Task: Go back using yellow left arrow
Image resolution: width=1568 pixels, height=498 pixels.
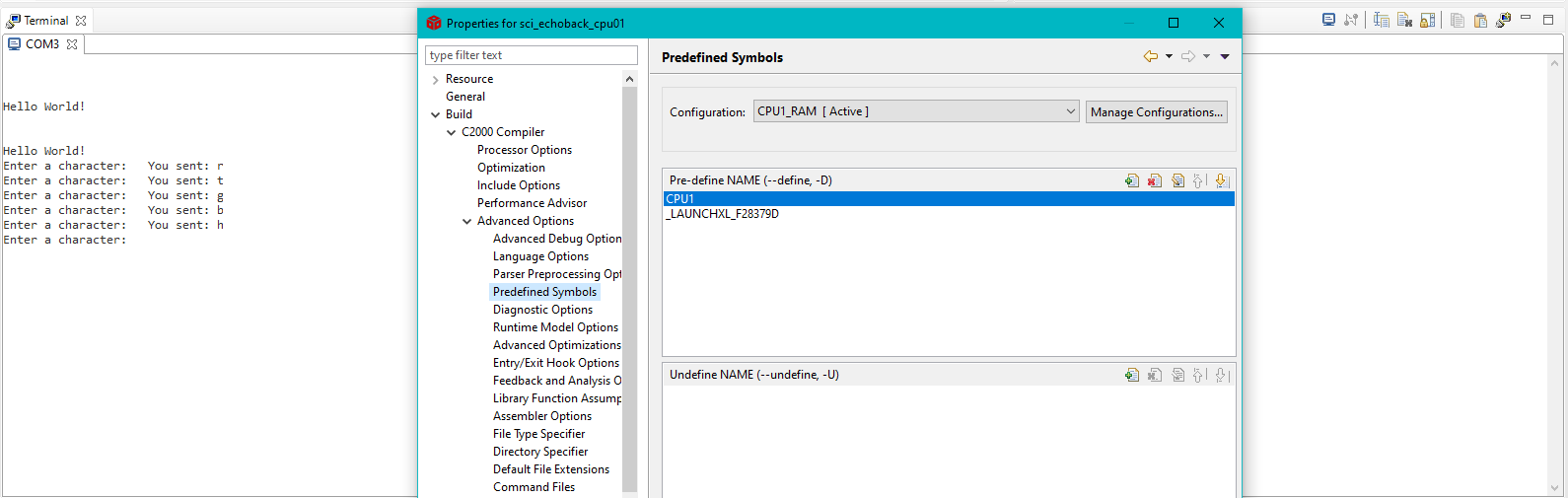Action: 1150,57
